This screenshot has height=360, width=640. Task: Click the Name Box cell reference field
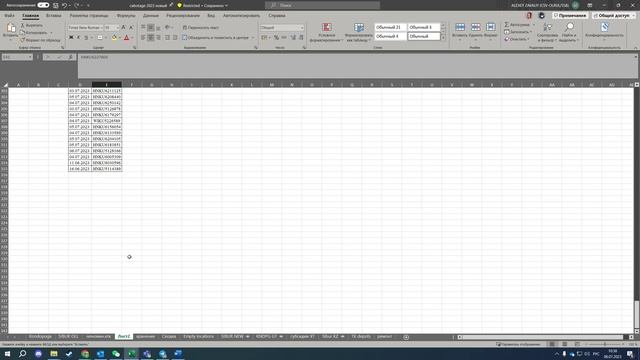(x=17, y=57)
